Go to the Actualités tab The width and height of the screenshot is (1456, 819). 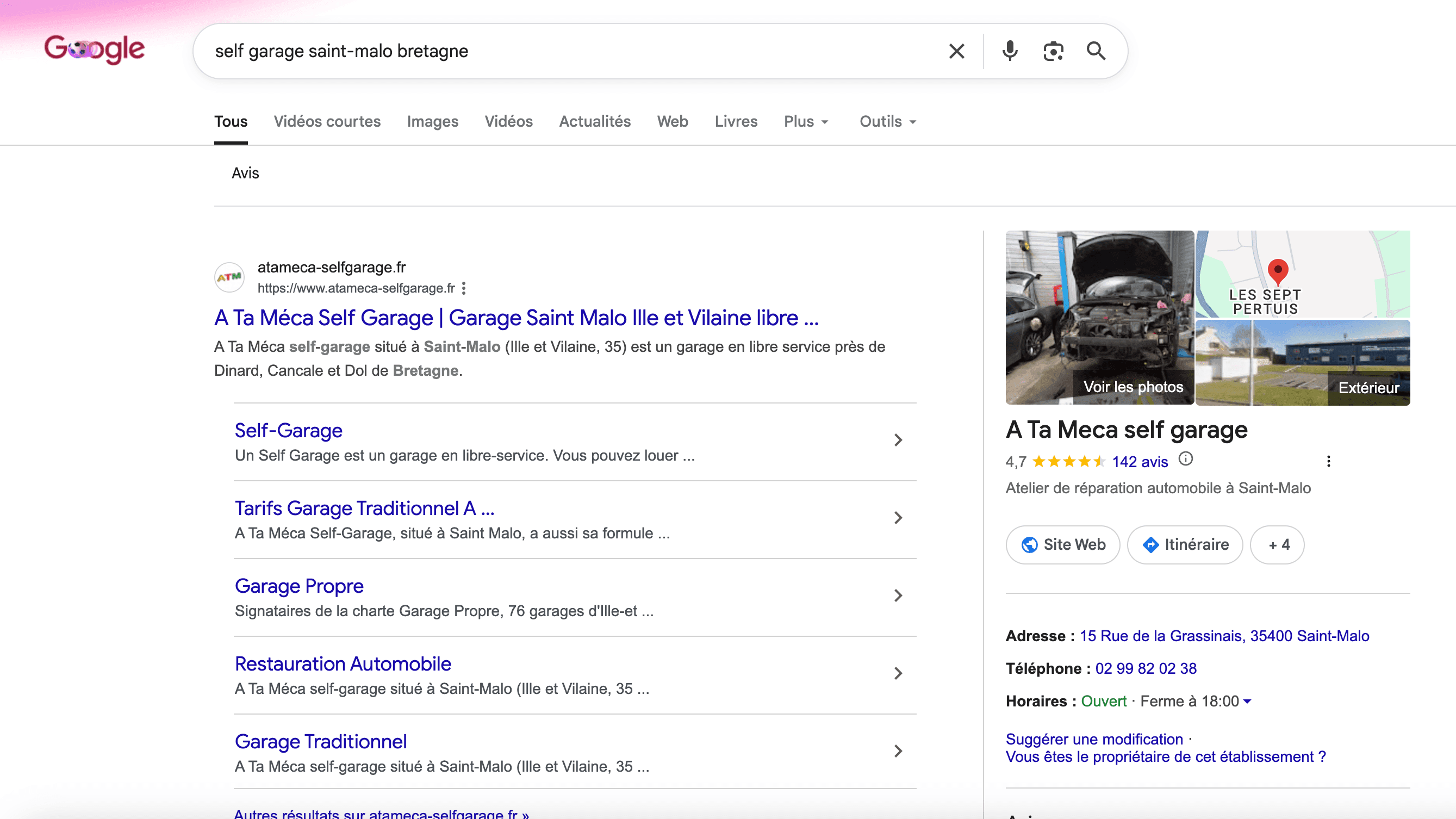[x=595, y=121]
